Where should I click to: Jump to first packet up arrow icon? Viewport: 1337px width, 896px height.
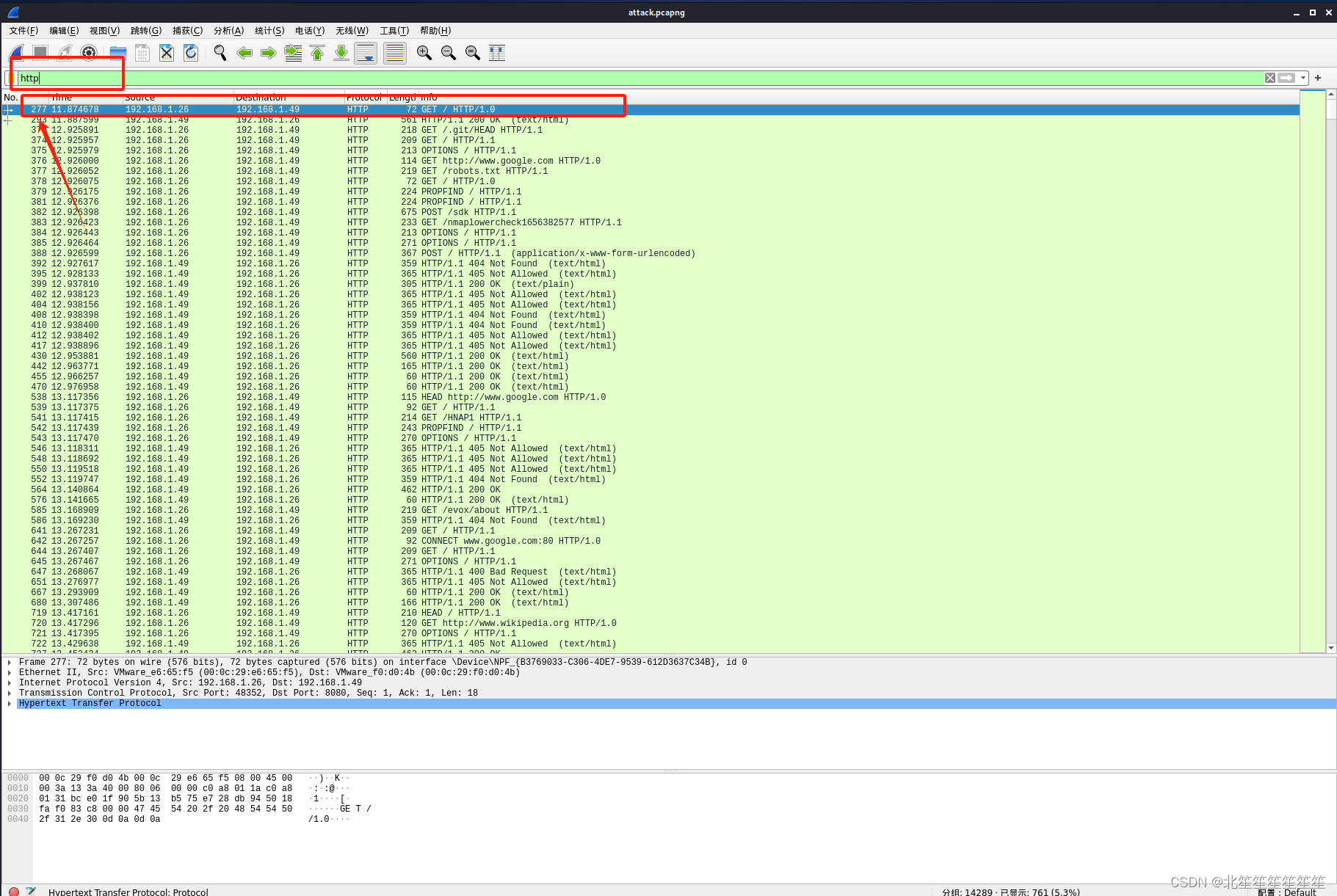(317, 53)
